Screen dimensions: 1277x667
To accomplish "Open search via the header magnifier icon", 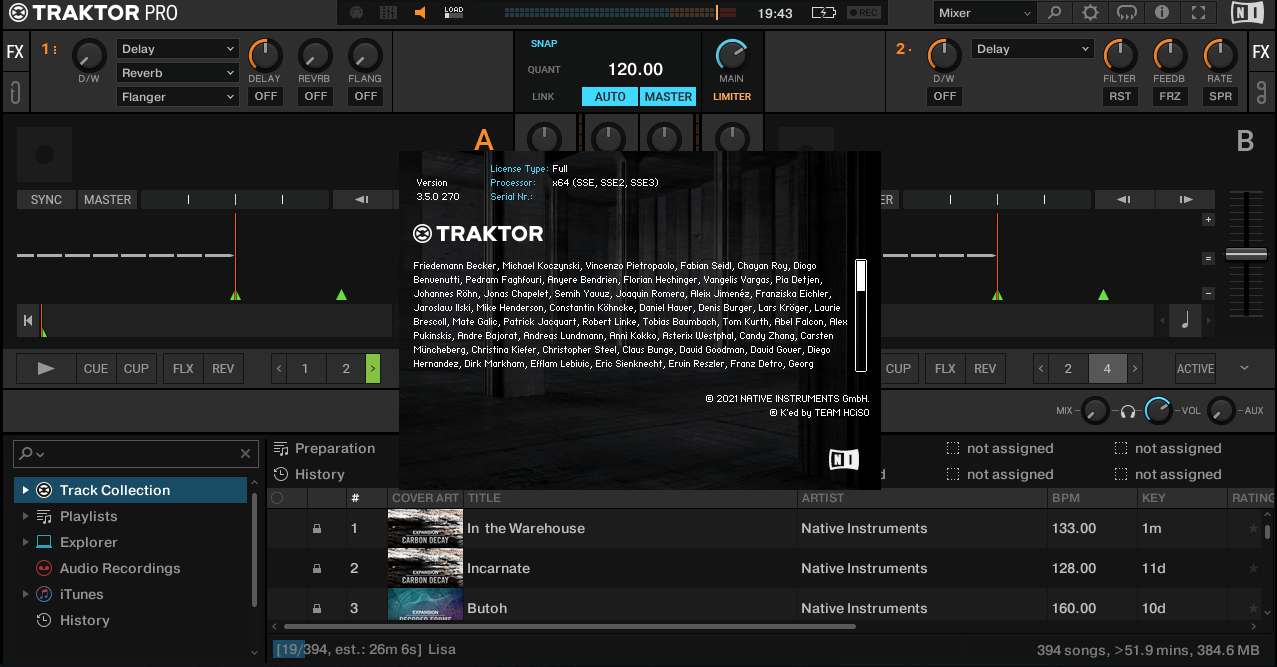I will point(1055,13).
